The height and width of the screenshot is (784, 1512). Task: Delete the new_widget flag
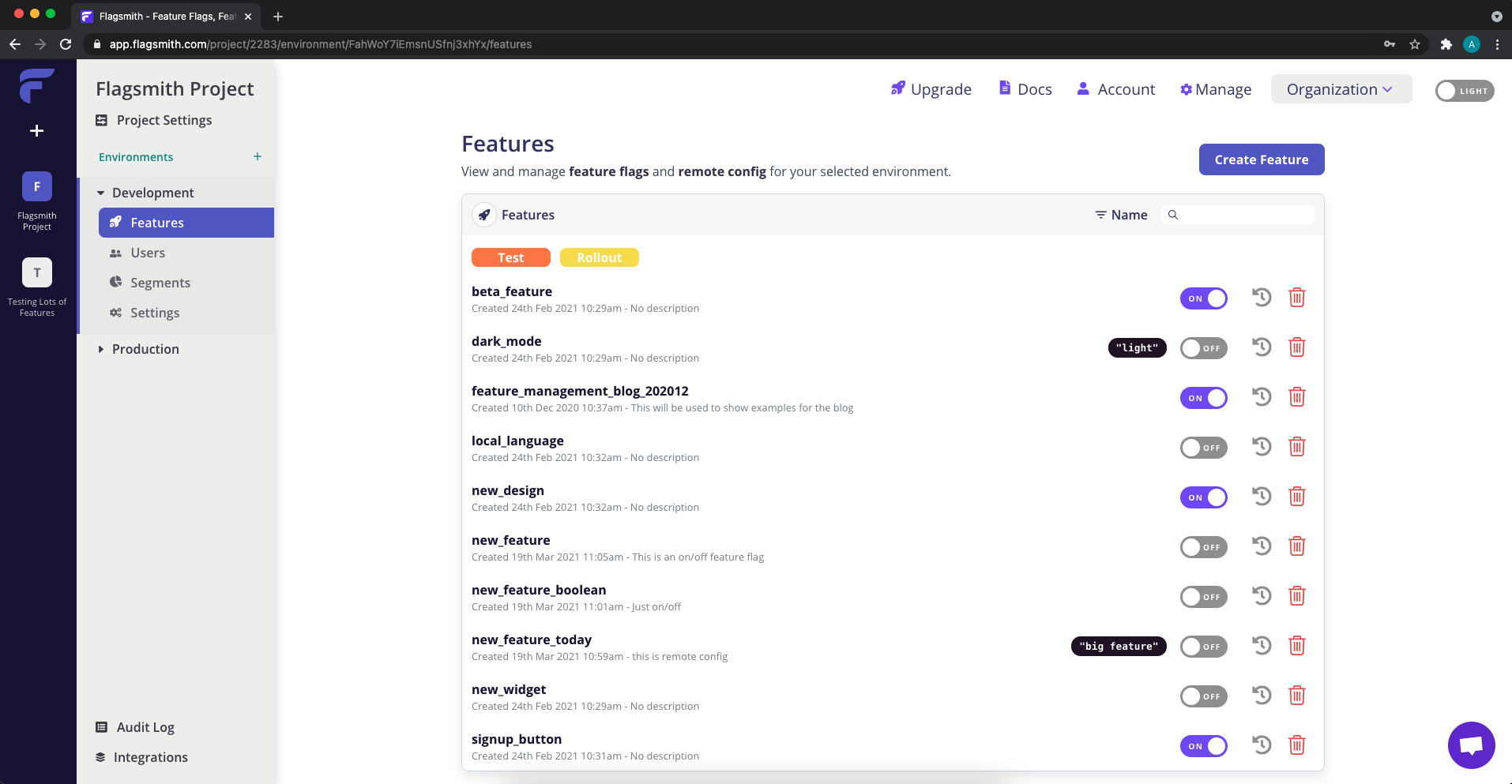click(1297, 696)
